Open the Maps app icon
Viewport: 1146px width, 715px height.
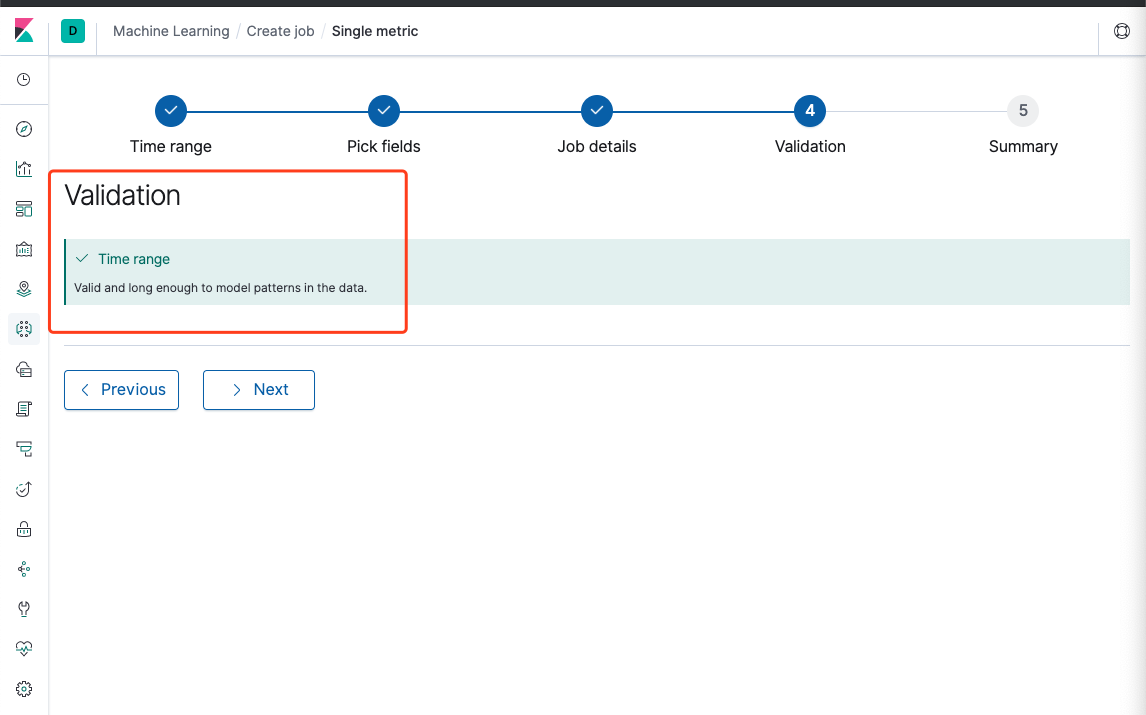[24, 288]
